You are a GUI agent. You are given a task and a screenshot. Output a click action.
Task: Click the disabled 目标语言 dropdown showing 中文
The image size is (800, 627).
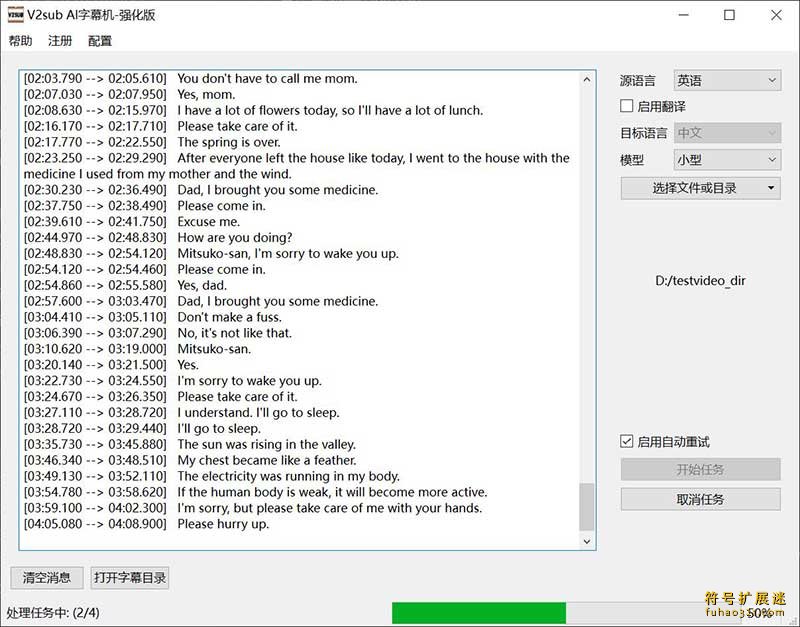pyautogui.click(x=727, y=133)
